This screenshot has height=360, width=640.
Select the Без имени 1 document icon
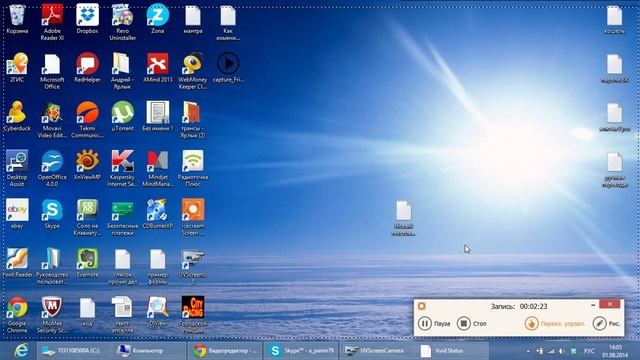[158, 116]
